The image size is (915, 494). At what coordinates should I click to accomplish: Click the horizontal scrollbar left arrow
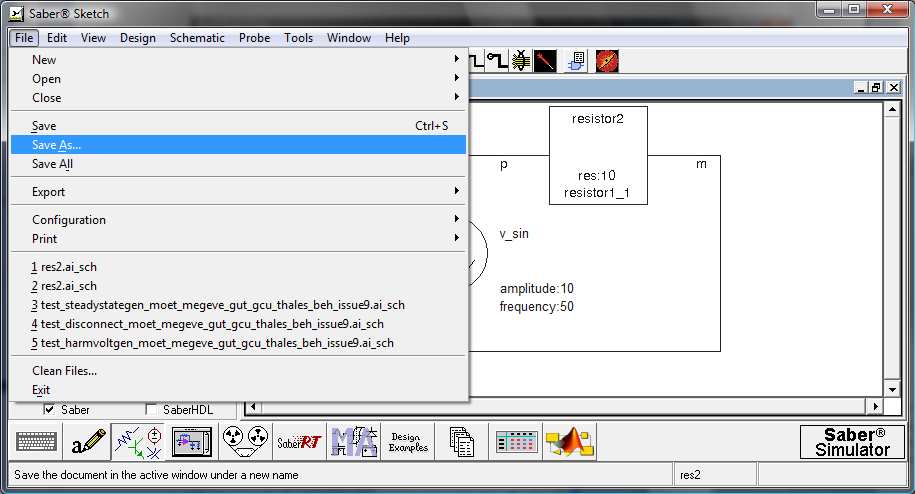click(253, 406)
